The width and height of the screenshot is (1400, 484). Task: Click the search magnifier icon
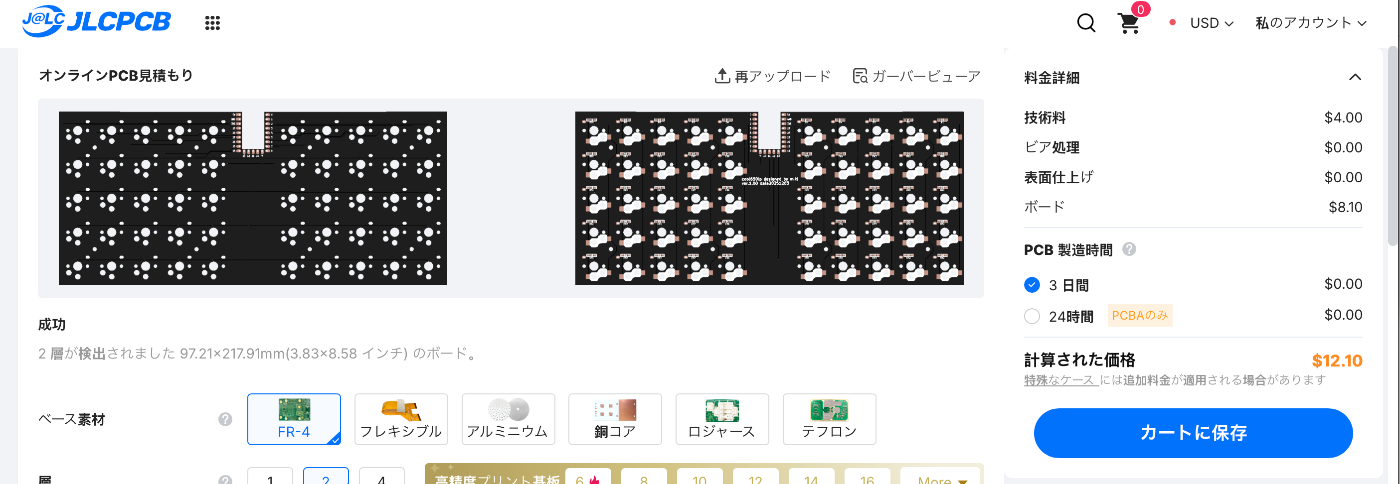(1086, 23)
